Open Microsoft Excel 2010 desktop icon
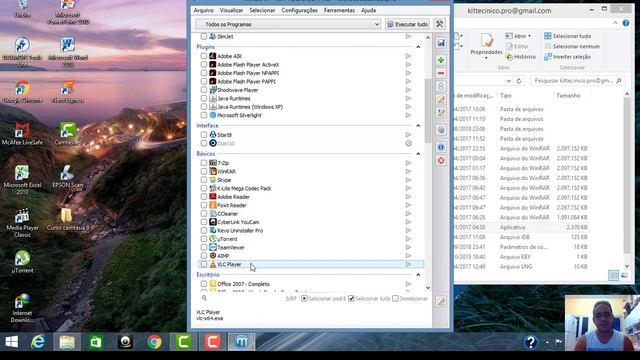Screen dimensions: 640x360 click(x=22, y=180)
